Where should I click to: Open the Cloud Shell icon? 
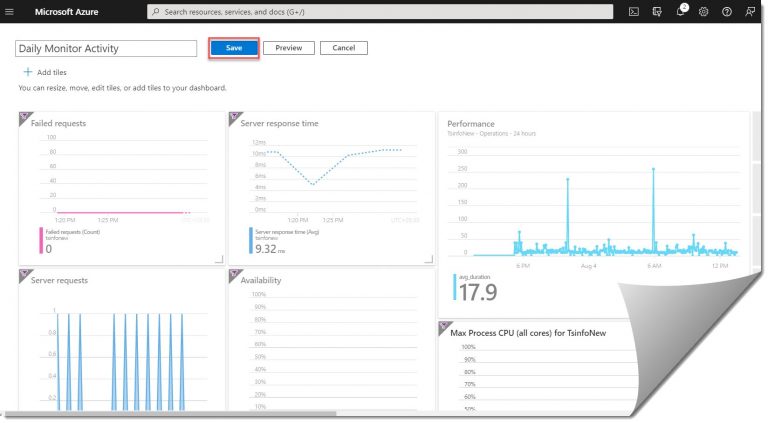click(x=634, y=12)
